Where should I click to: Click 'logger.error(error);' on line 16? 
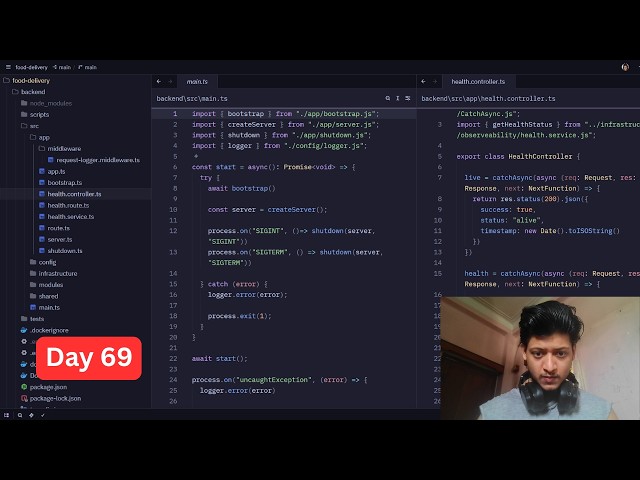[247, 295]
